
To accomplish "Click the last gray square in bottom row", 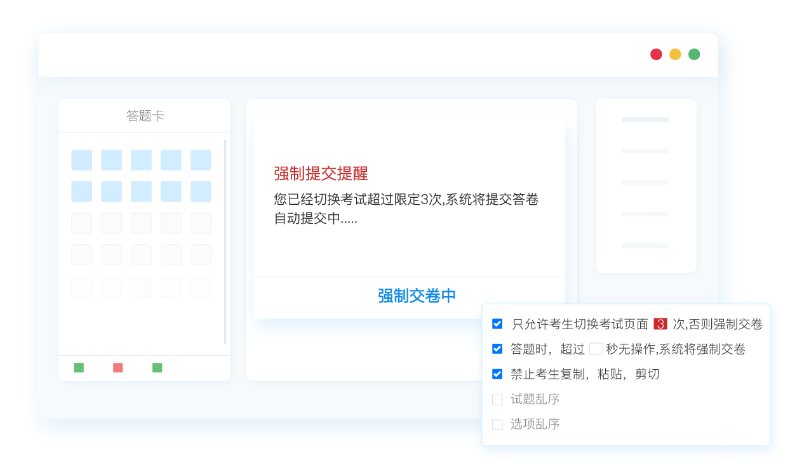I will click(201, 287).
